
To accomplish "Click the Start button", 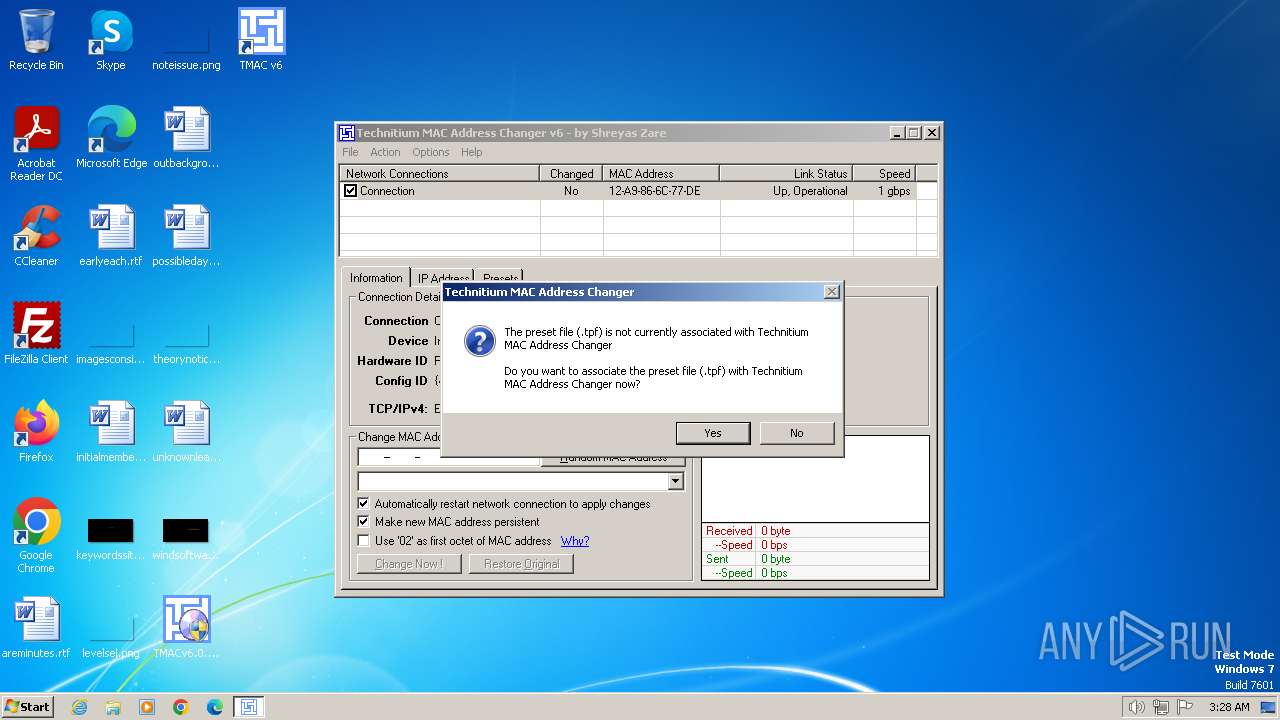I will pyautogui.click(x=28, y=707).
